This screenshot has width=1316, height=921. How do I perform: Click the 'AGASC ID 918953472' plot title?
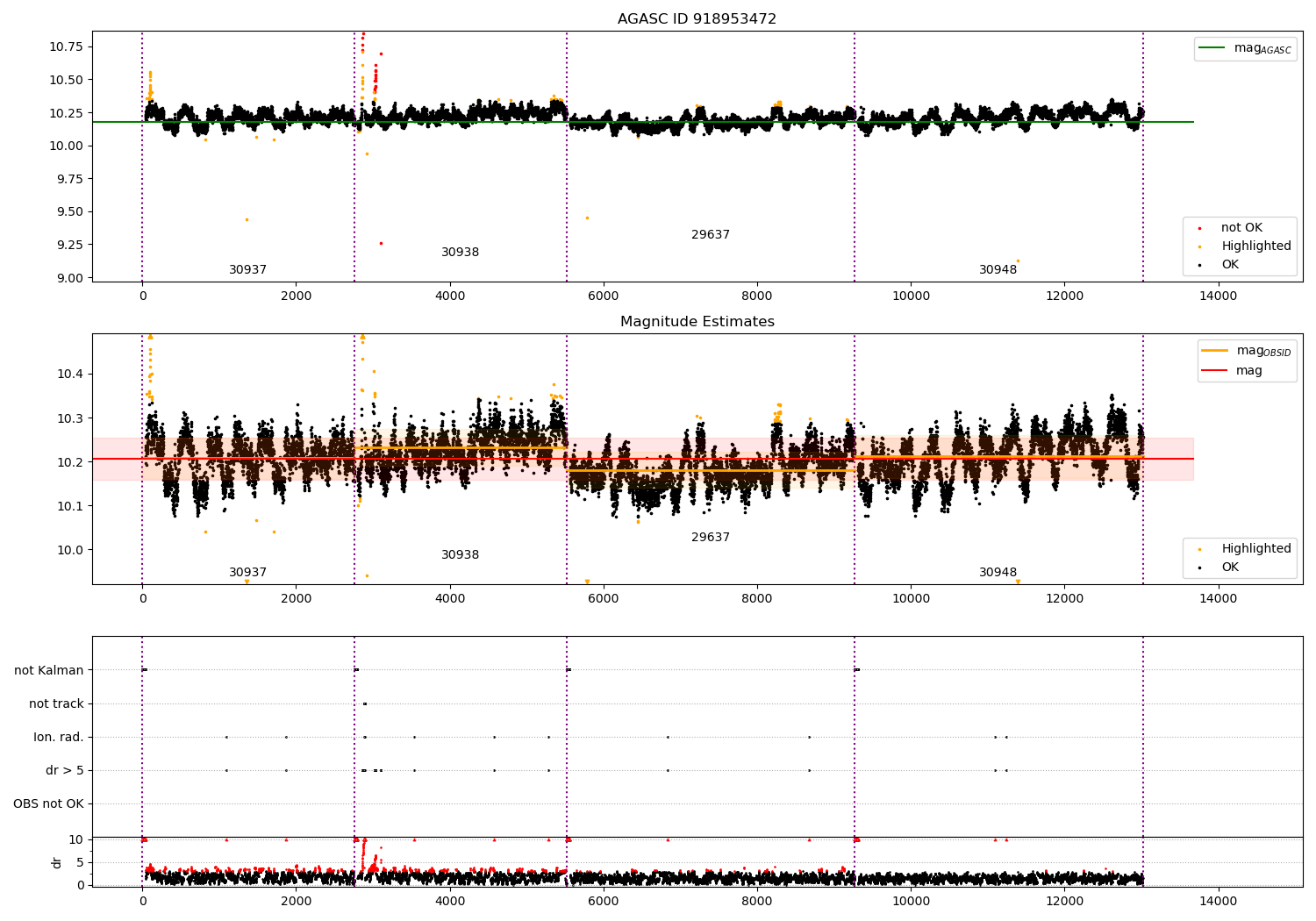697,19
